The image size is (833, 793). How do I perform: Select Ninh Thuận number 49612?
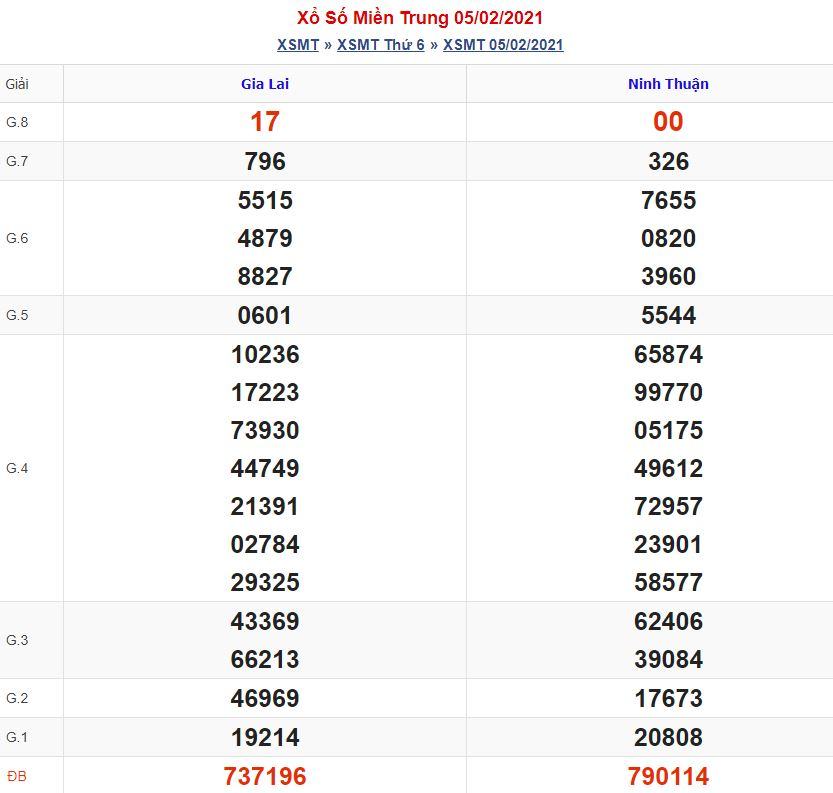click(668, 468)
